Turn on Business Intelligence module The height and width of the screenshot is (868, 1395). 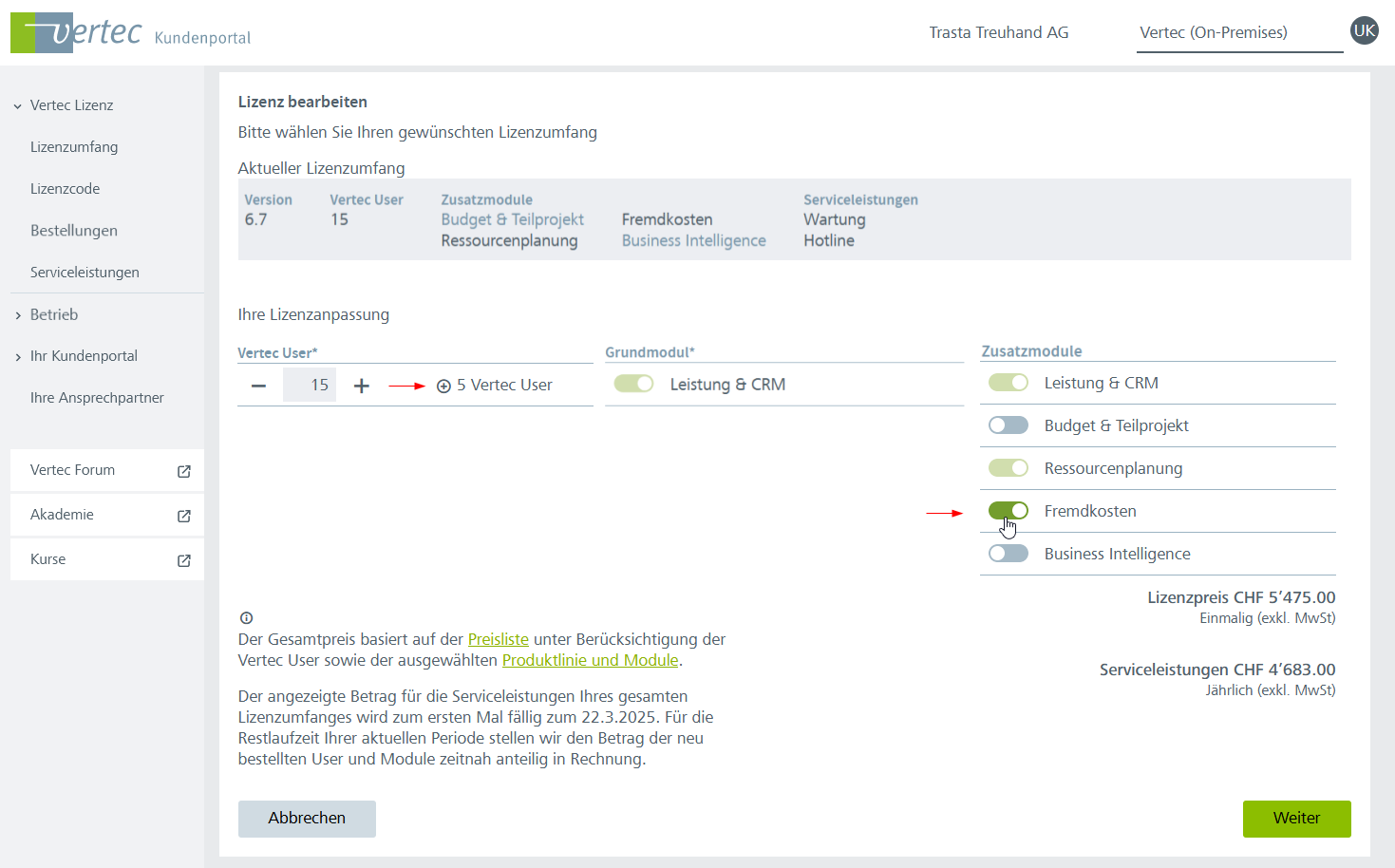coord(1008,554)
